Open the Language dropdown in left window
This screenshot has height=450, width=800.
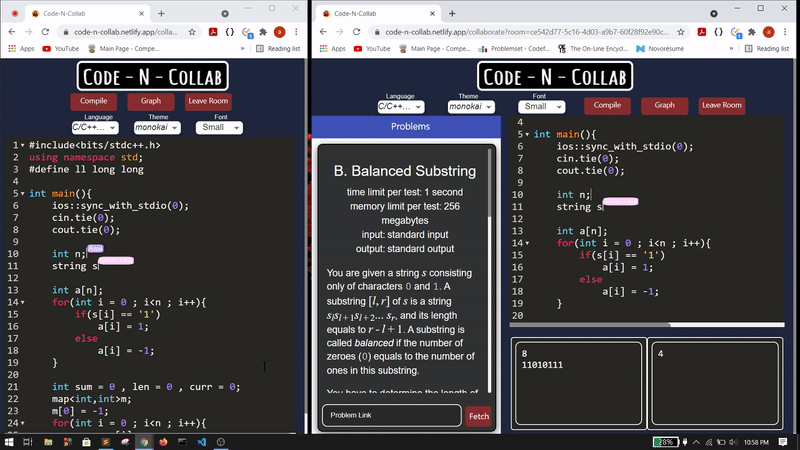(95, 127)
